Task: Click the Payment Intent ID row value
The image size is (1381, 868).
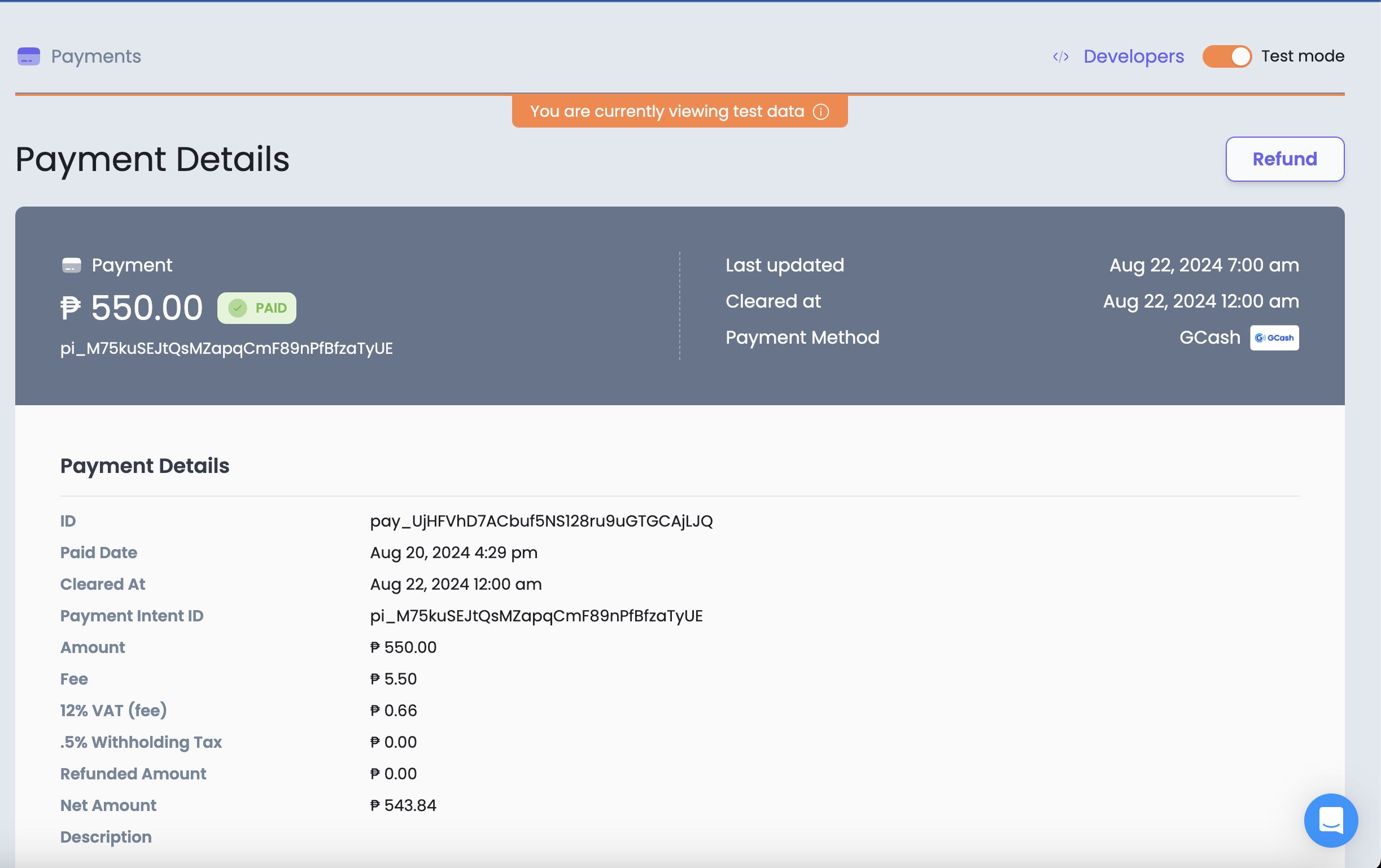Action: (536, 616)
